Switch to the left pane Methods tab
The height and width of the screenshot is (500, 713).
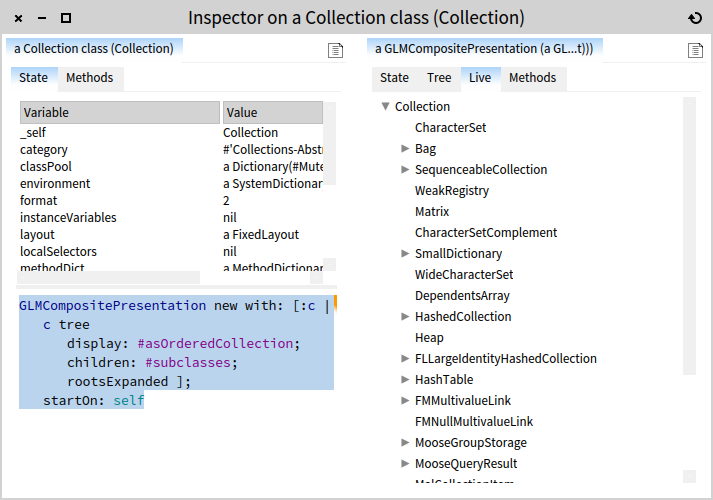coord(90,78)
